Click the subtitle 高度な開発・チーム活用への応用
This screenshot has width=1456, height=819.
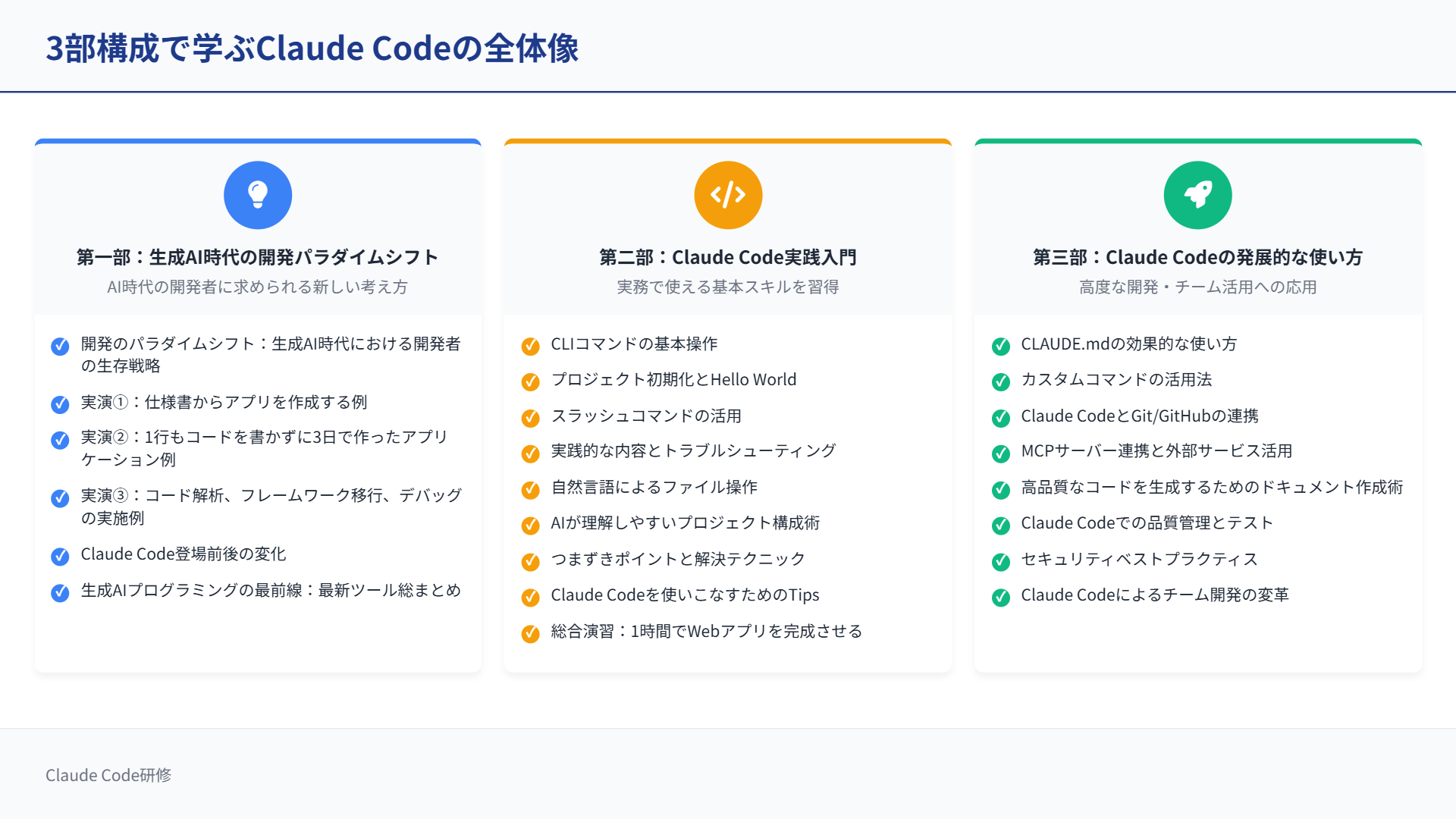(x=1198, y=287)
